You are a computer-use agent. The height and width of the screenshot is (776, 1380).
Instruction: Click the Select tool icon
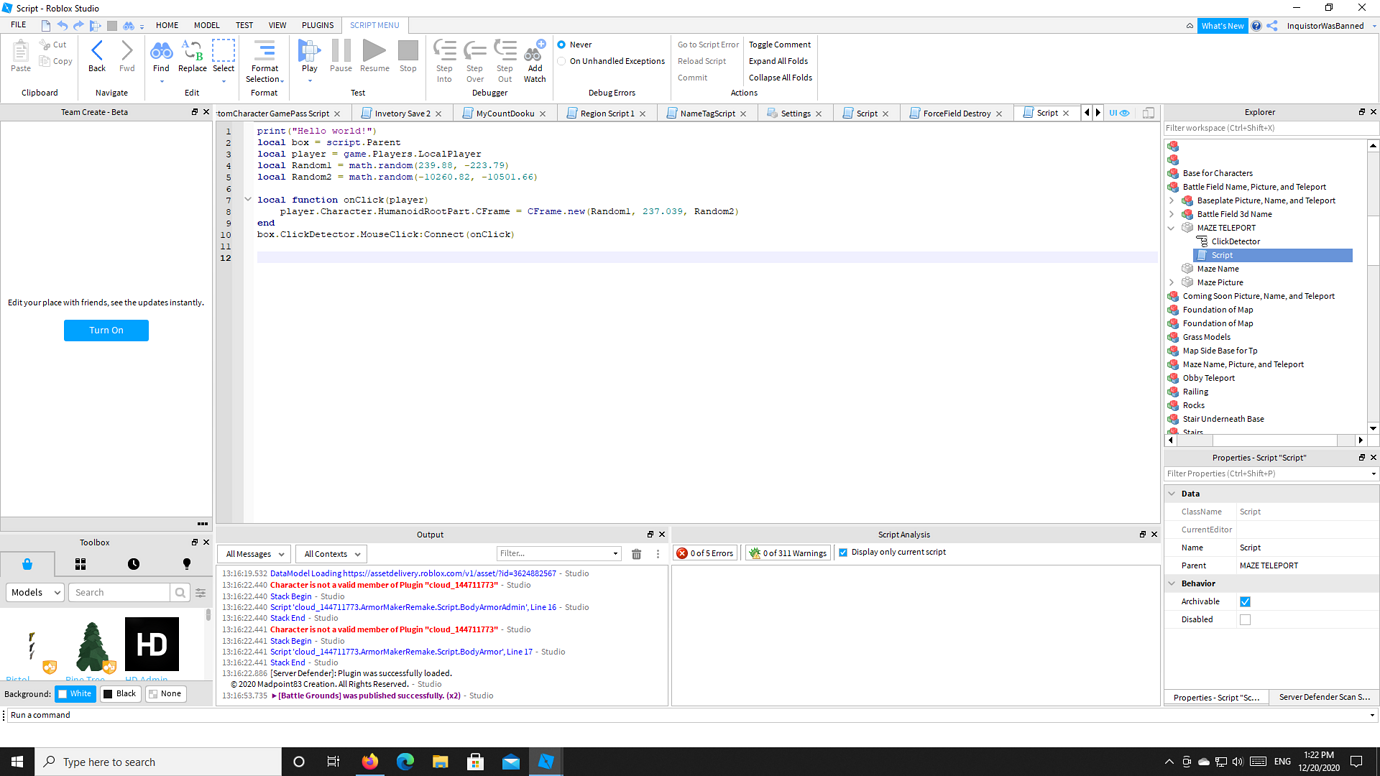[x=224, y=51]
